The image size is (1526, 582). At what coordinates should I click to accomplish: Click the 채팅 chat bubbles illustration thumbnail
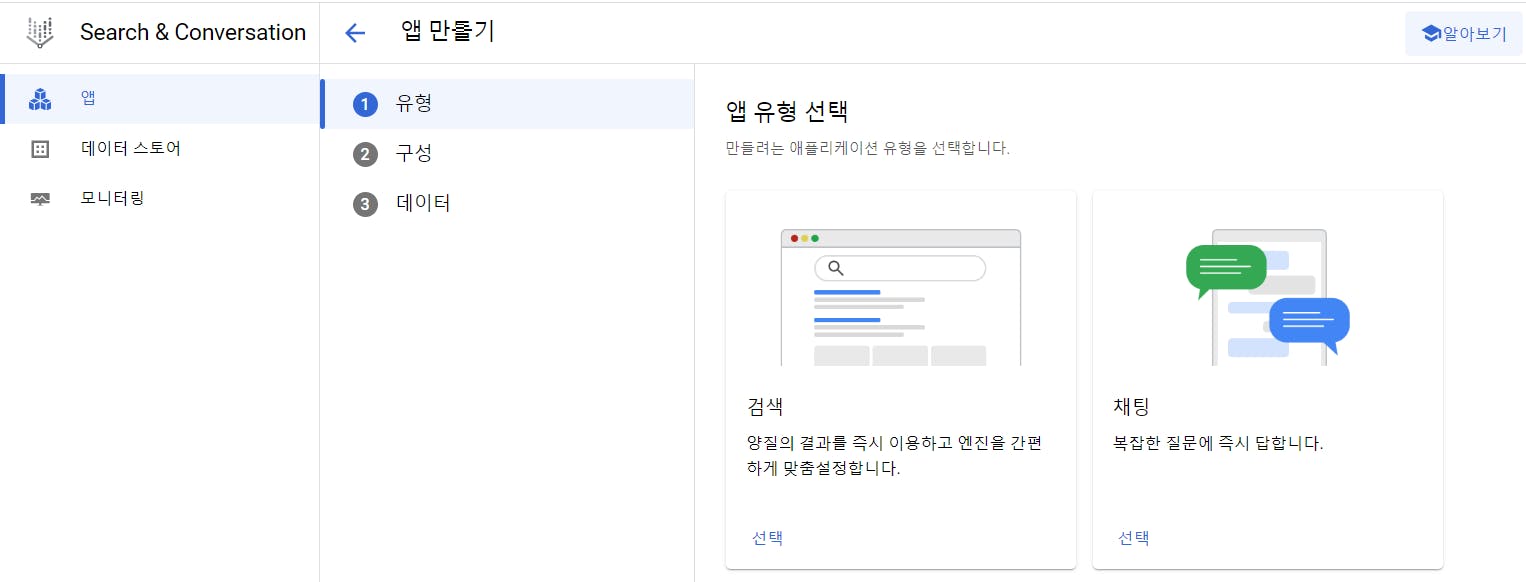click(1268, 297)
